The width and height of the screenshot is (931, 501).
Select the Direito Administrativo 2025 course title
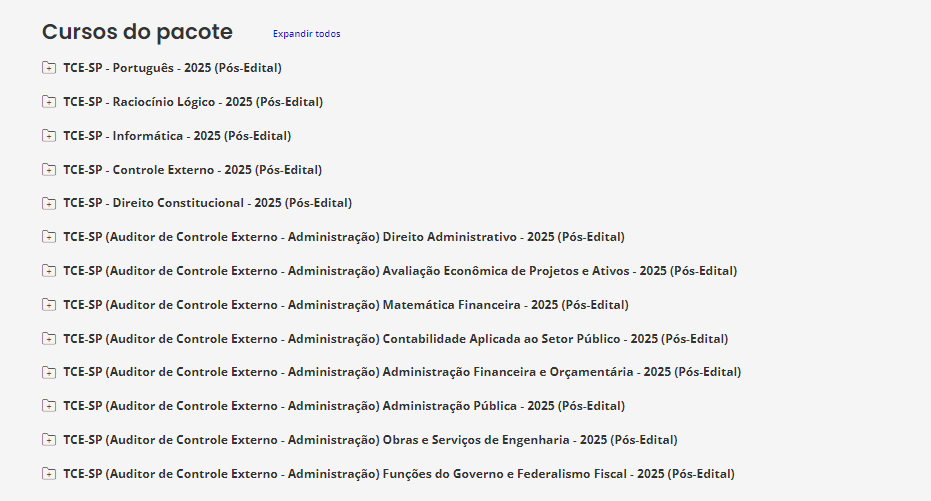(x=343, y=237)
